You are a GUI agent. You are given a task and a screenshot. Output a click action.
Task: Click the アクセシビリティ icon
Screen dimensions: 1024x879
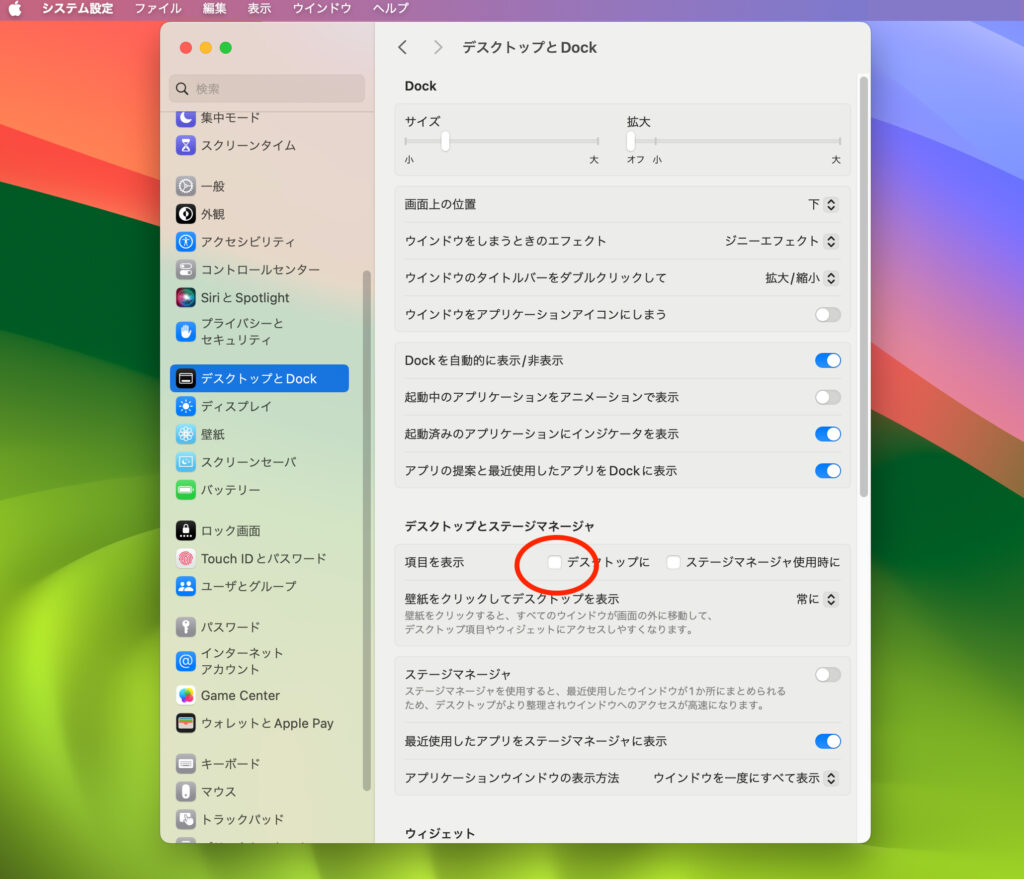pyautogui.click(x=185, y=242)
